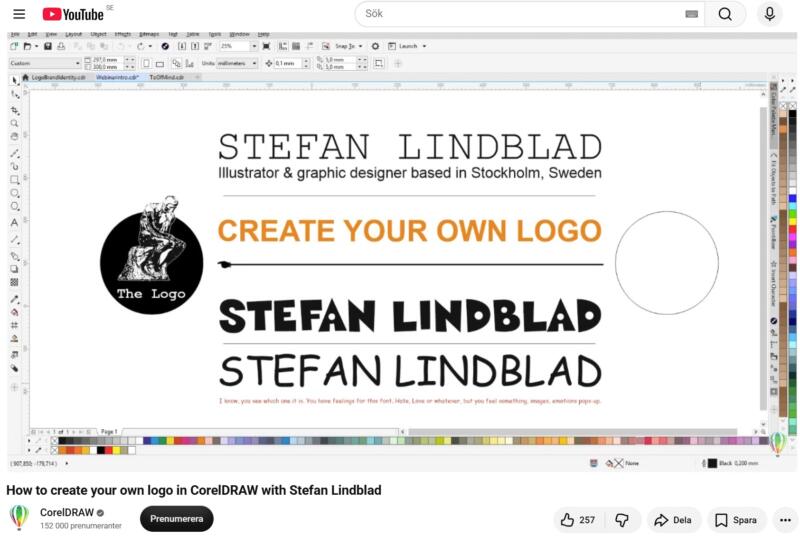Screen dimensions: 800x537
Task: Open the Bitmaps menu
Action: click(x=149, y=34)
